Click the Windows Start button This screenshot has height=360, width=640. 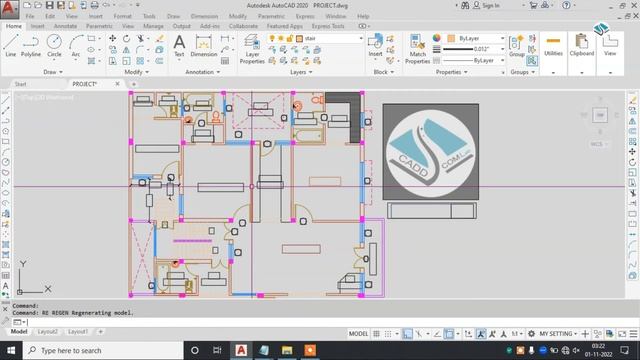(x=11, y=351)
